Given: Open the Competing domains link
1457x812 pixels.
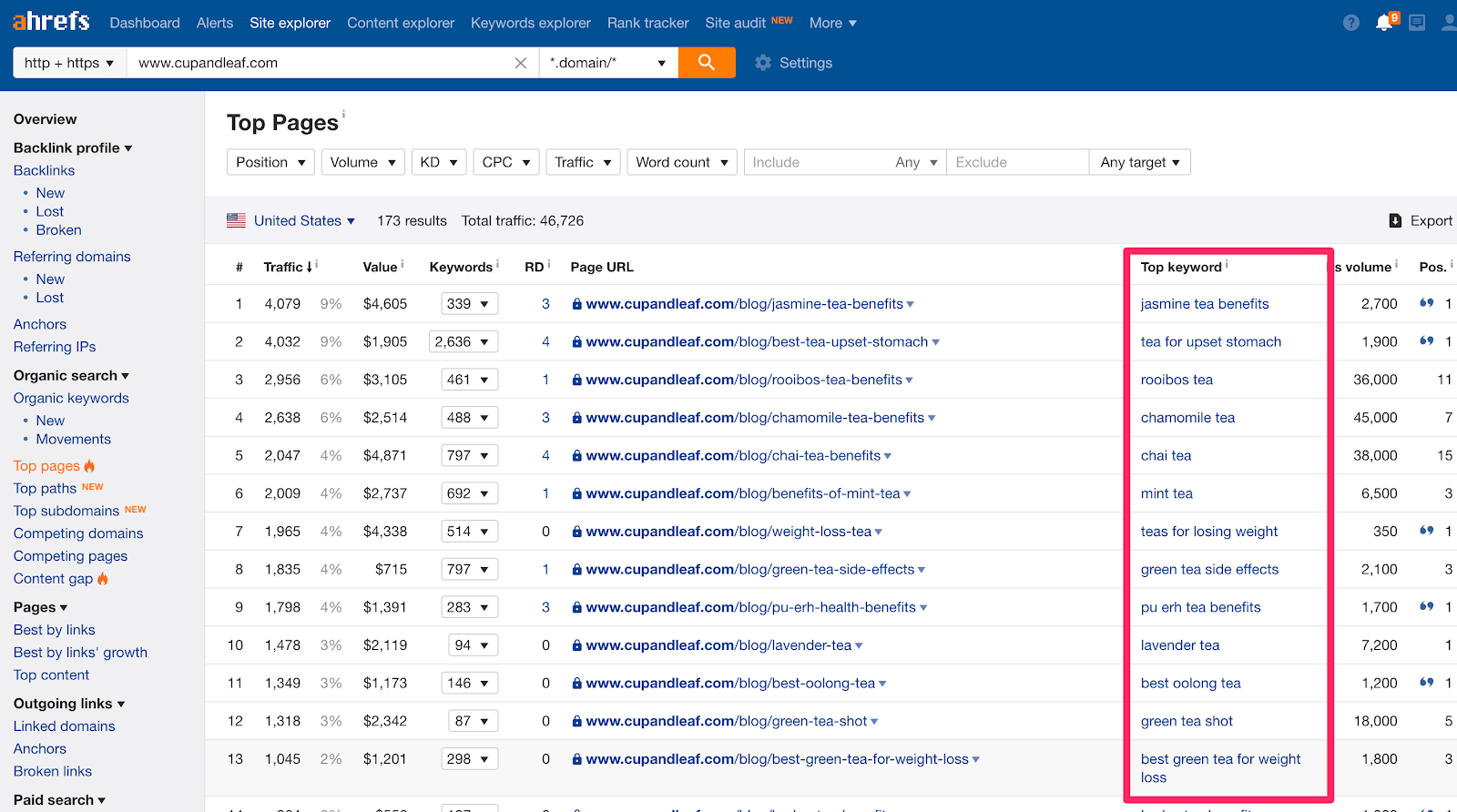Looking at the screenshot, I should tap(78, 533).
